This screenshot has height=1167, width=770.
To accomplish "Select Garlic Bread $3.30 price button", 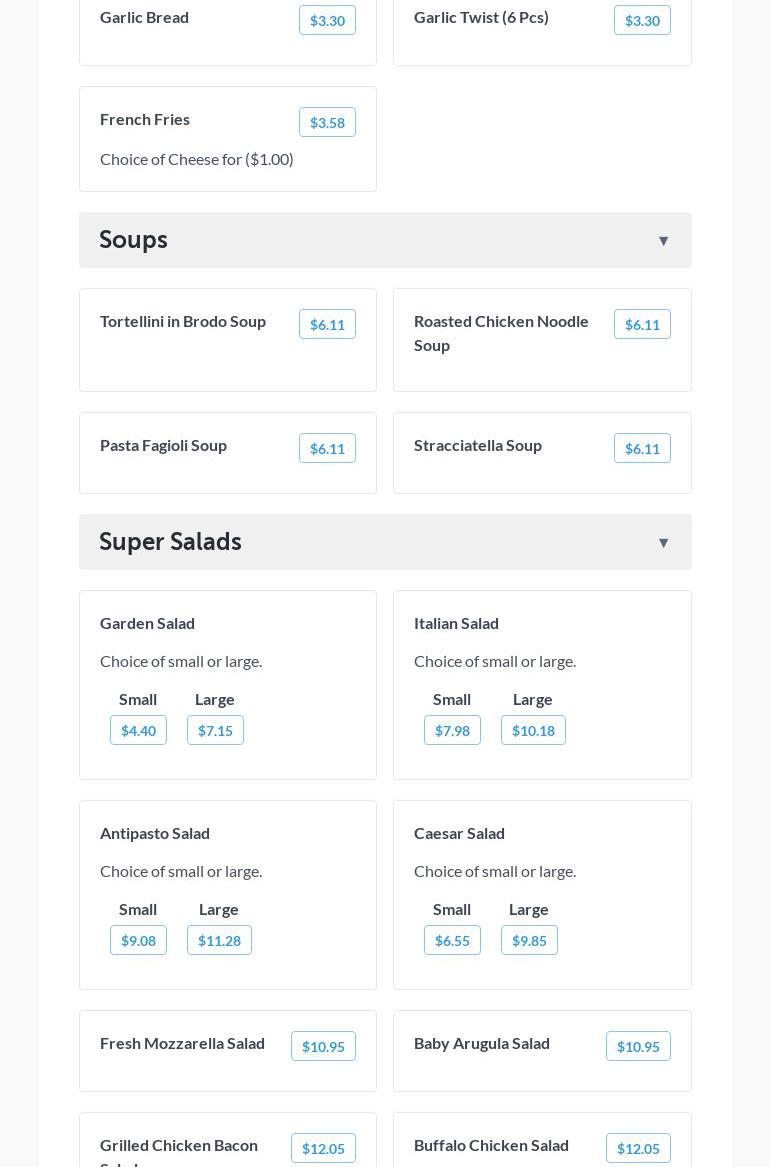I will [327, 20].
